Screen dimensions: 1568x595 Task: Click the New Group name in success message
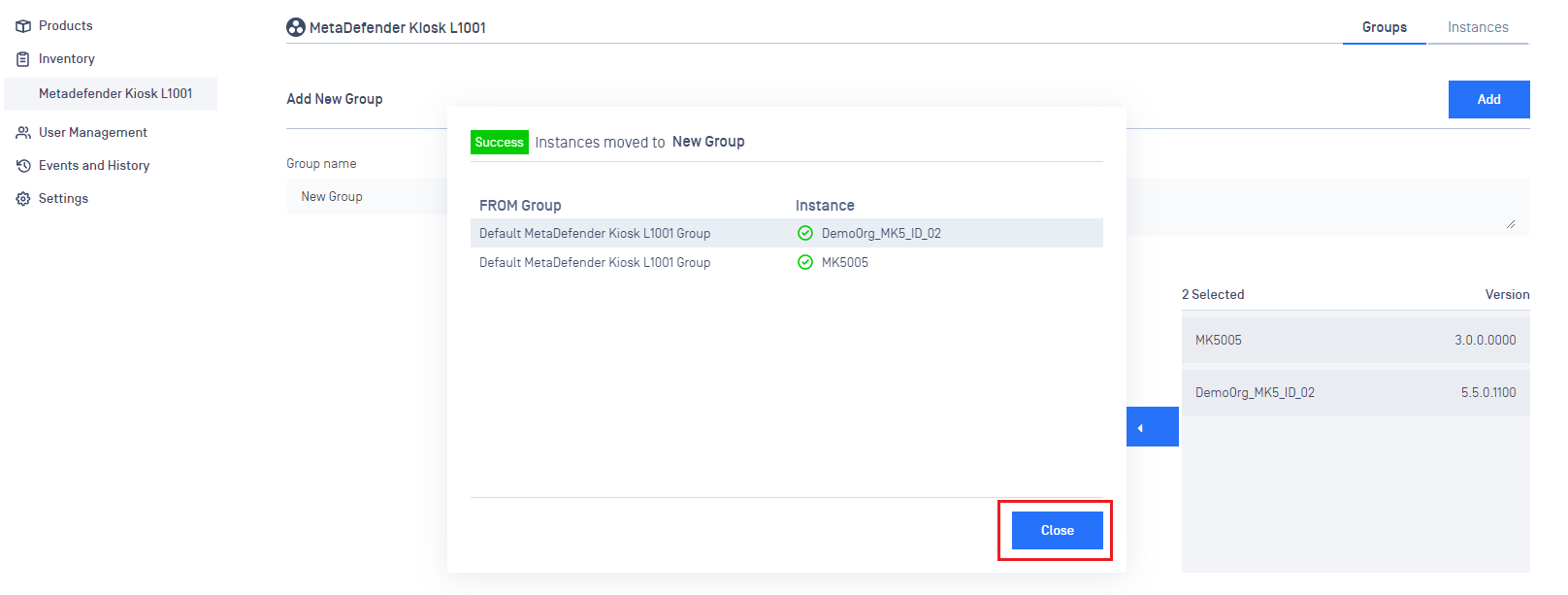tap(708, 142)
